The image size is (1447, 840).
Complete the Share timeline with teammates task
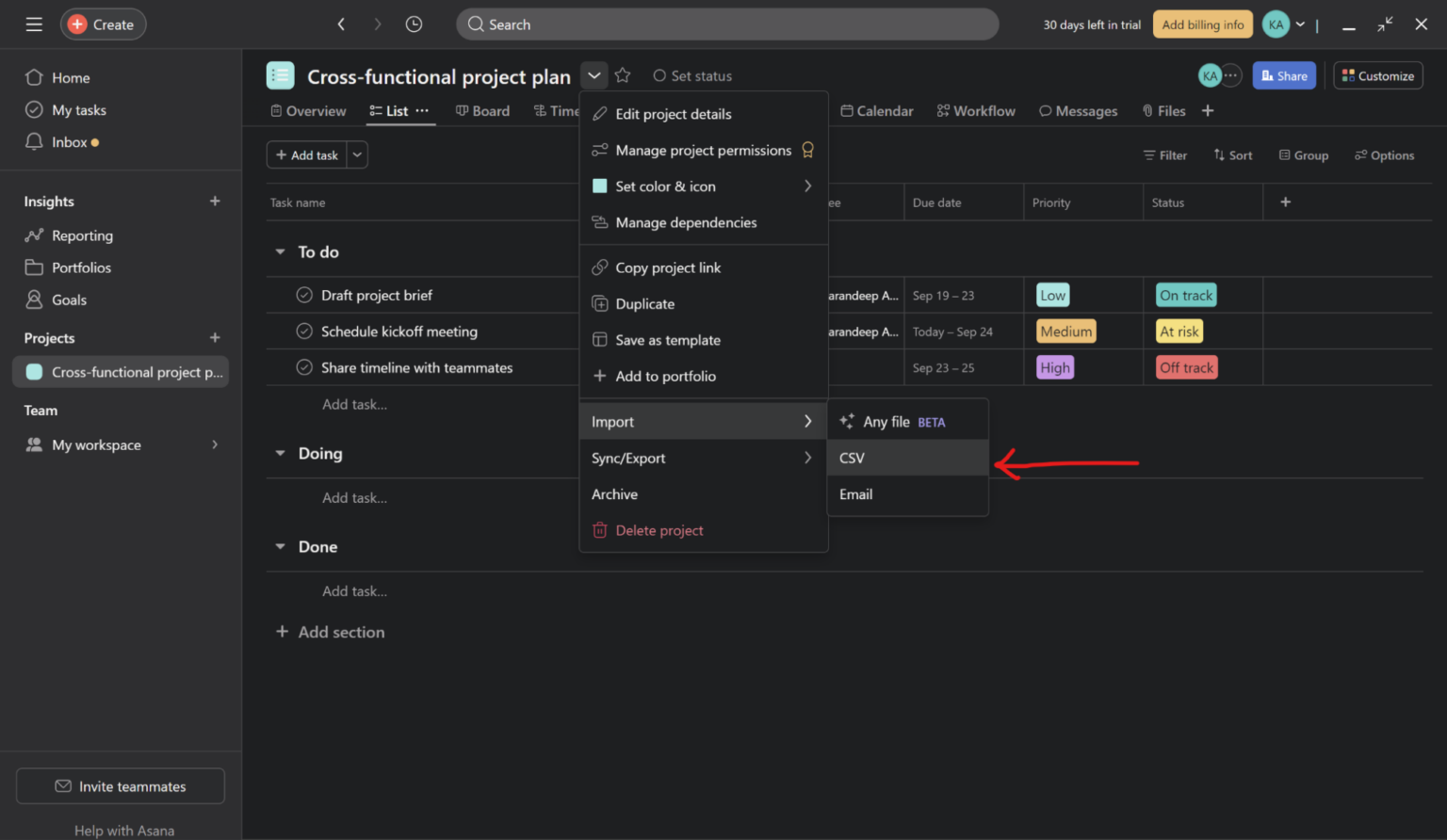303,367
